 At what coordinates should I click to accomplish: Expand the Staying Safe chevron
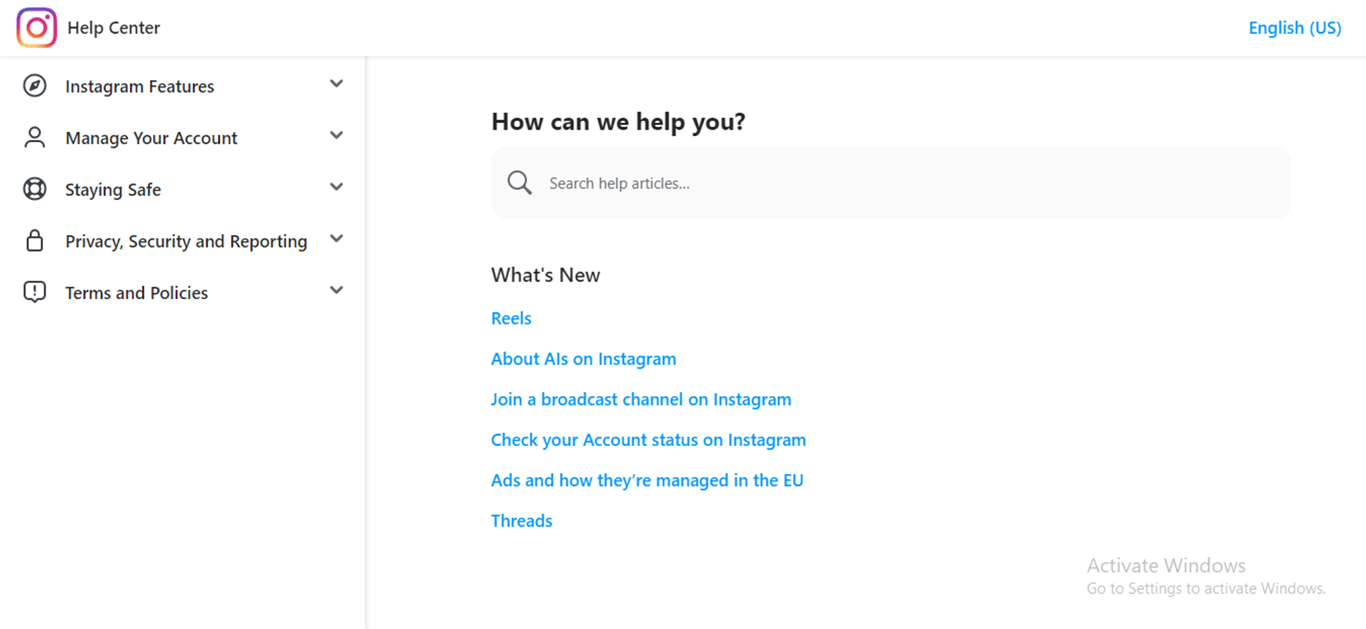click(336, 188)
